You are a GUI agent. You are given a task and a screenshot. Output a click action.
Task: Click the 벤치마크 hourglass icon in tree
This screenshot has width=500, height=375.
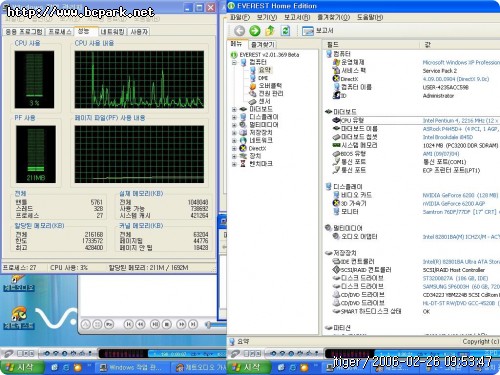[243, 164]
